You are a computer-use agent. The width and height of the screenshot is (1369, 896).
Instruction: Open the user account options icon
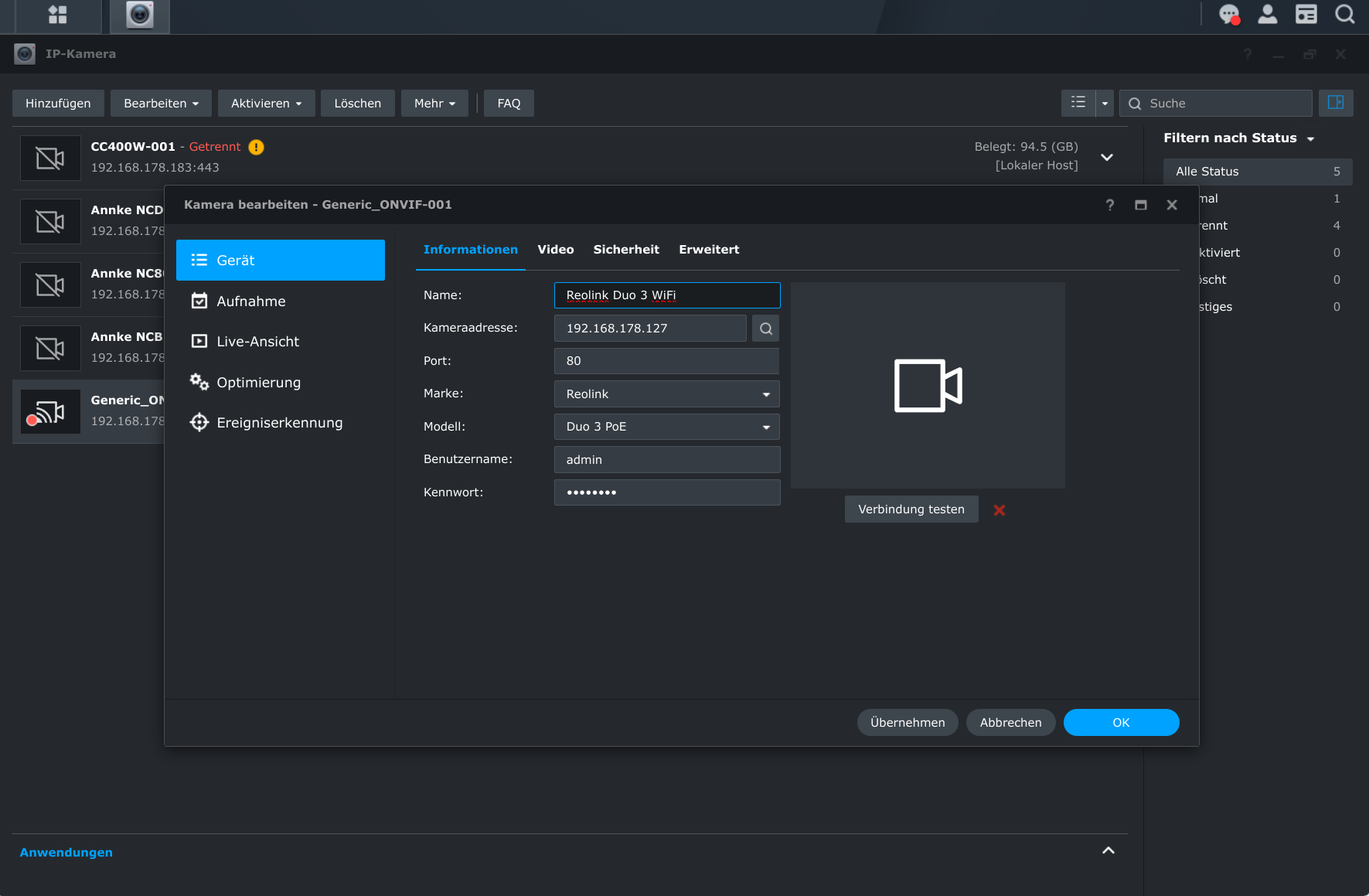pyautogui.click(x=1268, y=15)
